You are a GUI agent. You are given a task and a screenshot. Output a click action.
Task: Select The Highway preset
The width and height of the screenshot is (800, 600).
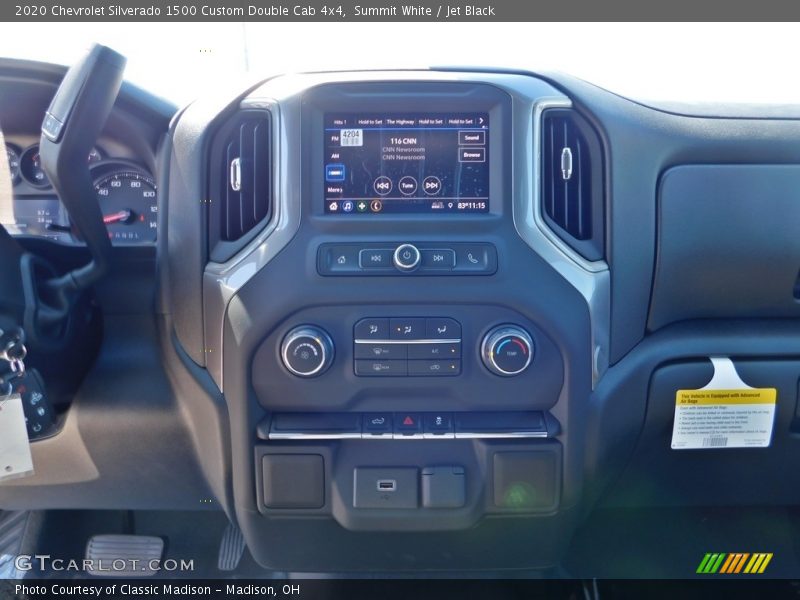point(401,122)
